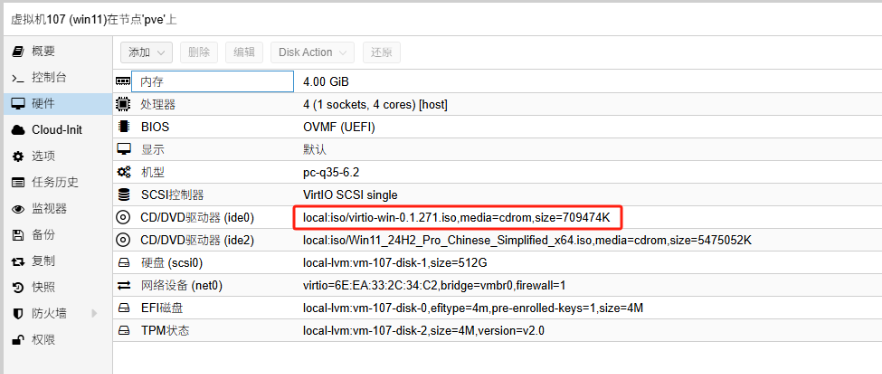The height and width of the screenshot is (374, 882).
Task: Click the monitor icon beside 硬件
Action: (18, 103)
